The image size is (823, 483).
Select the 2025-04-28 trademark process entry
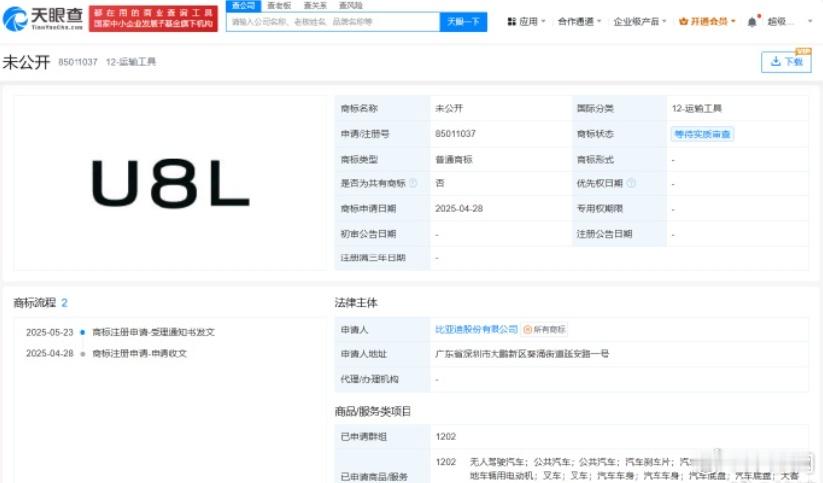click(107, 353)
